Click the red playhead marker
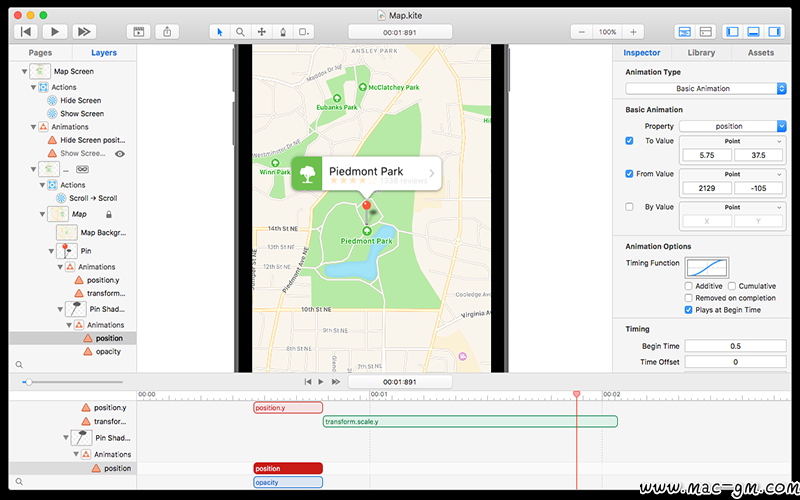The width and height of the screenshot is (800, 500). [x=577, y=394]
